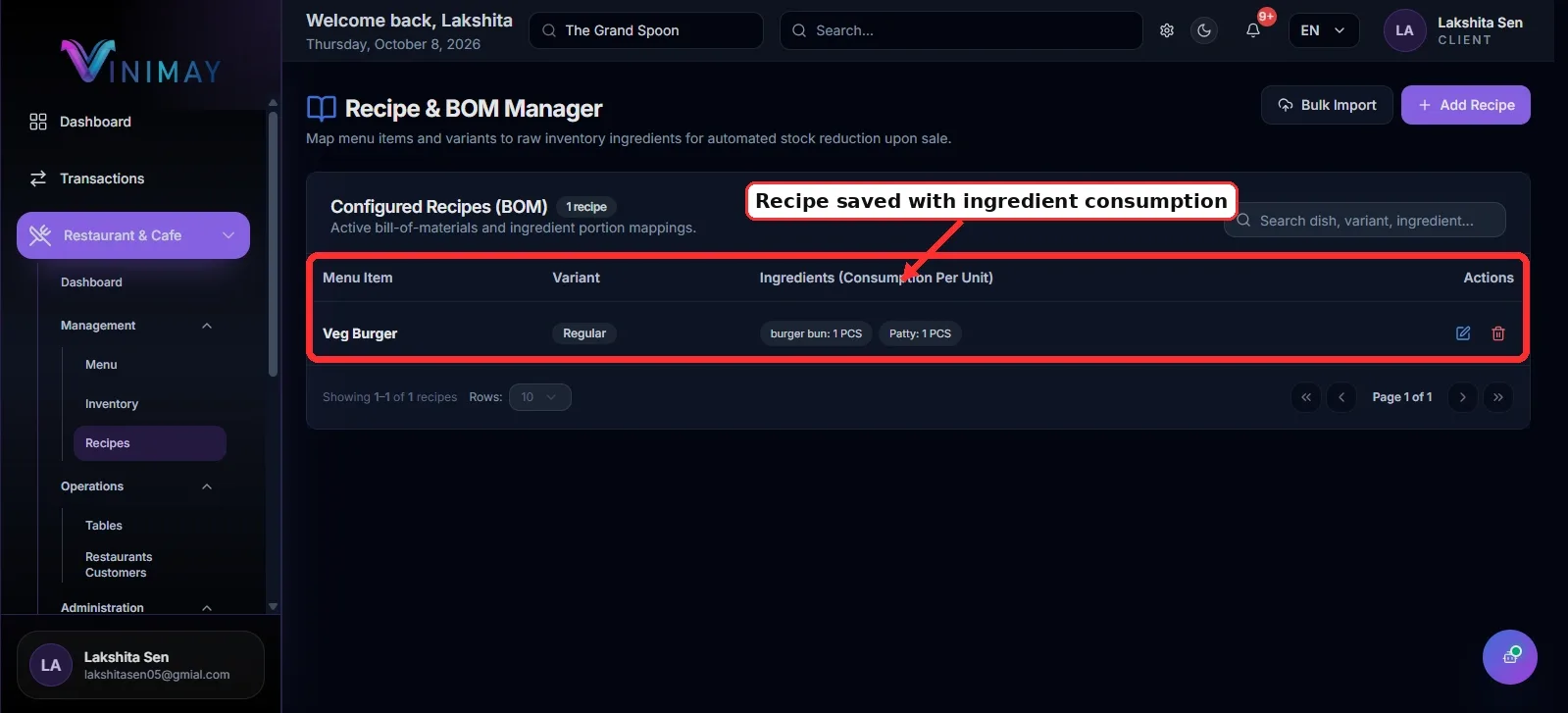Open restaurant Dashboard sub-item
The height and width of the screenshot is (713, 1568).
click(x=91, y=282)
